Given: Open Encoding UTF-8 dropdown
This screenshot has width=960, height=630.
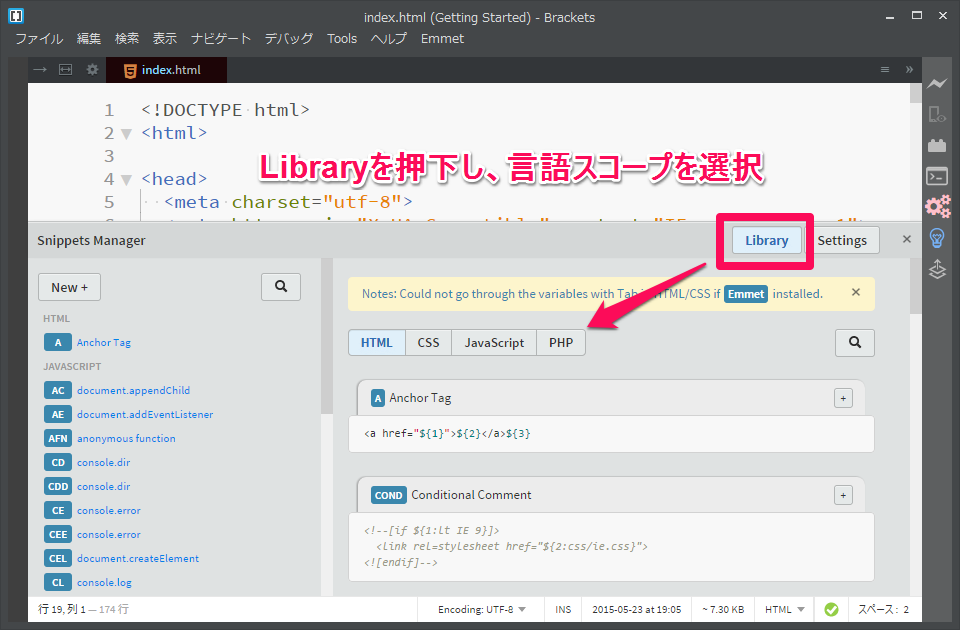Looking at the screenshot, I should (482, 609).
